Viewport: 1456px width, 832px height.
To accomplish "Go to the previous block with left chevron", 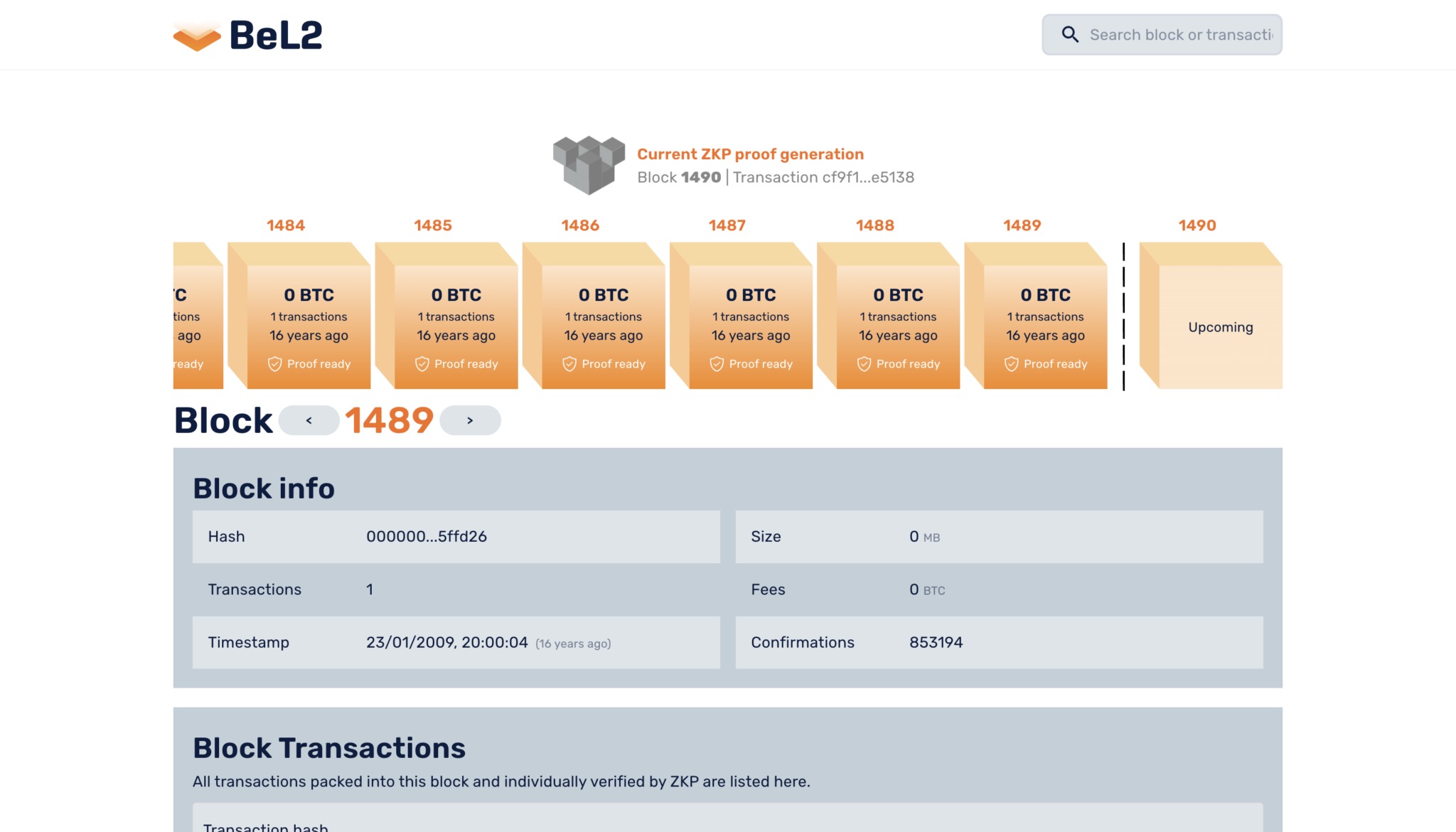I will point(309,420).
